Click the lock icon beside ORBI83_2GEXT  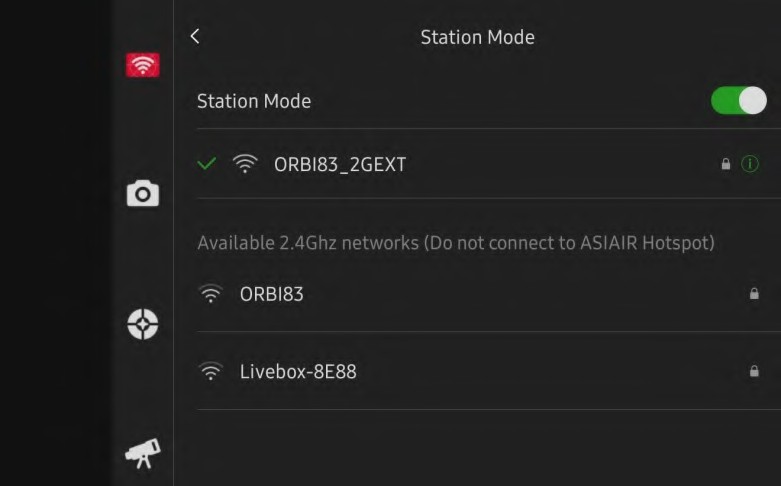[x=726, y=164]
